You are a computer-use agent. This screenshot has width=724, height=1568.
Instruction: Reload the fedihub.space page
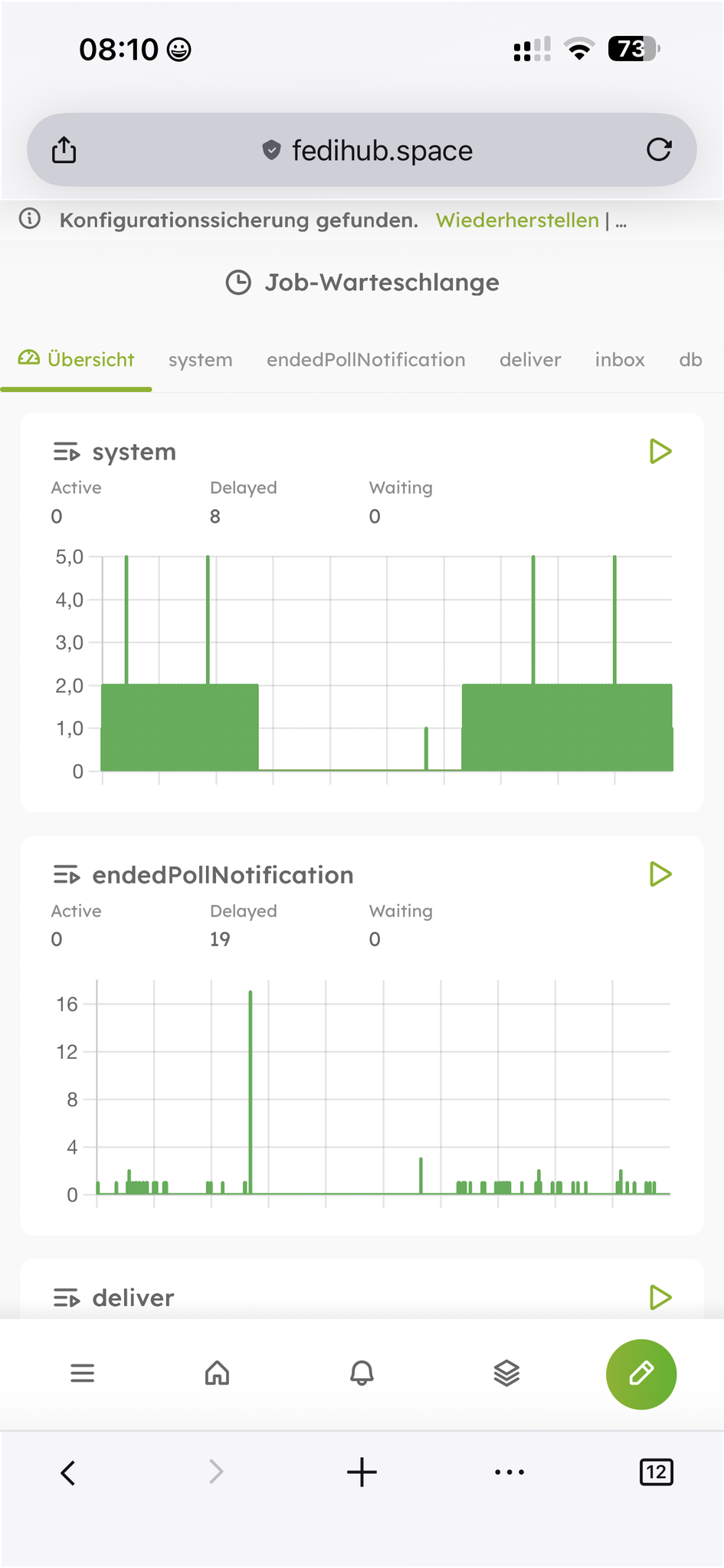point(658,150)
